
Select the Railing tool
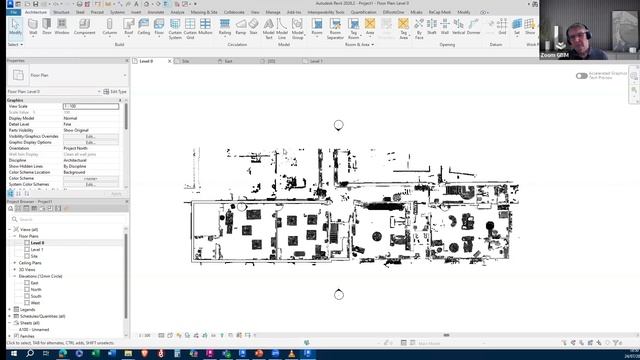(x=224, y=27)
